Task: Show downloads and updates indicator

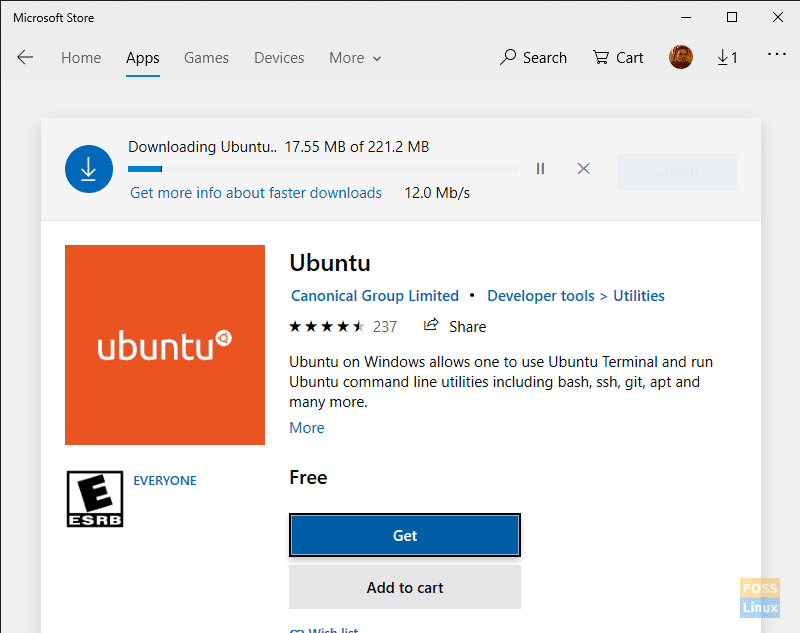Action: coord(727,57)
